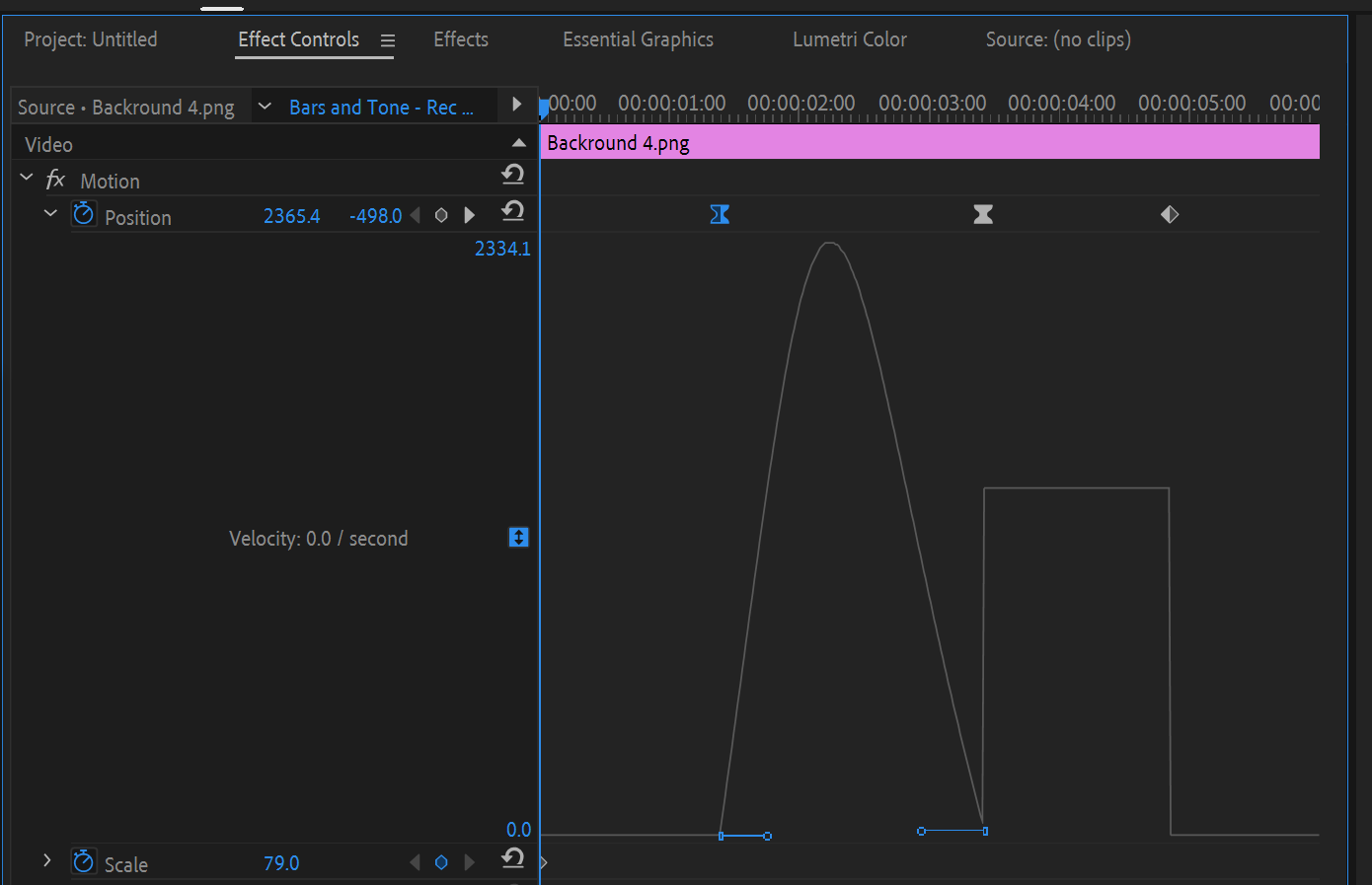The image size is (1372, 885).
Task: Reset the Motion effect to defaults
Action: [512, 175]
